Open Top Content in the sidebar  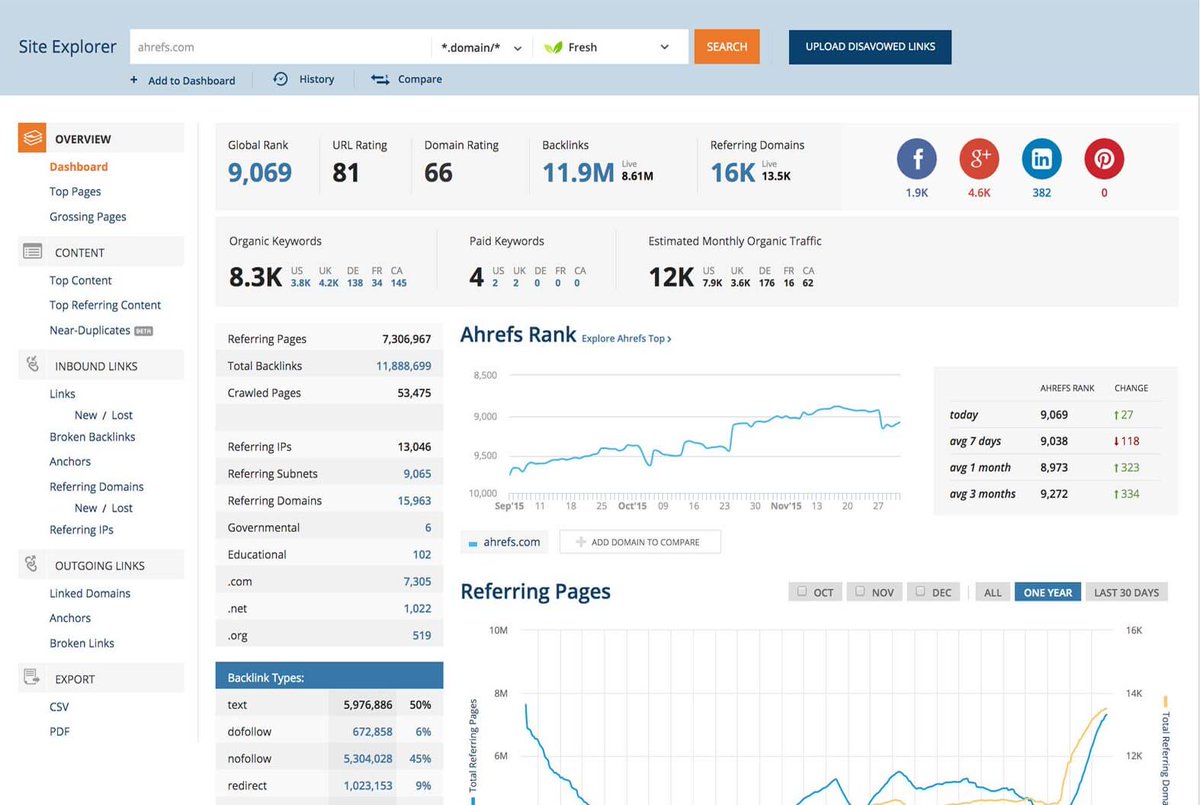click(81, 281)
